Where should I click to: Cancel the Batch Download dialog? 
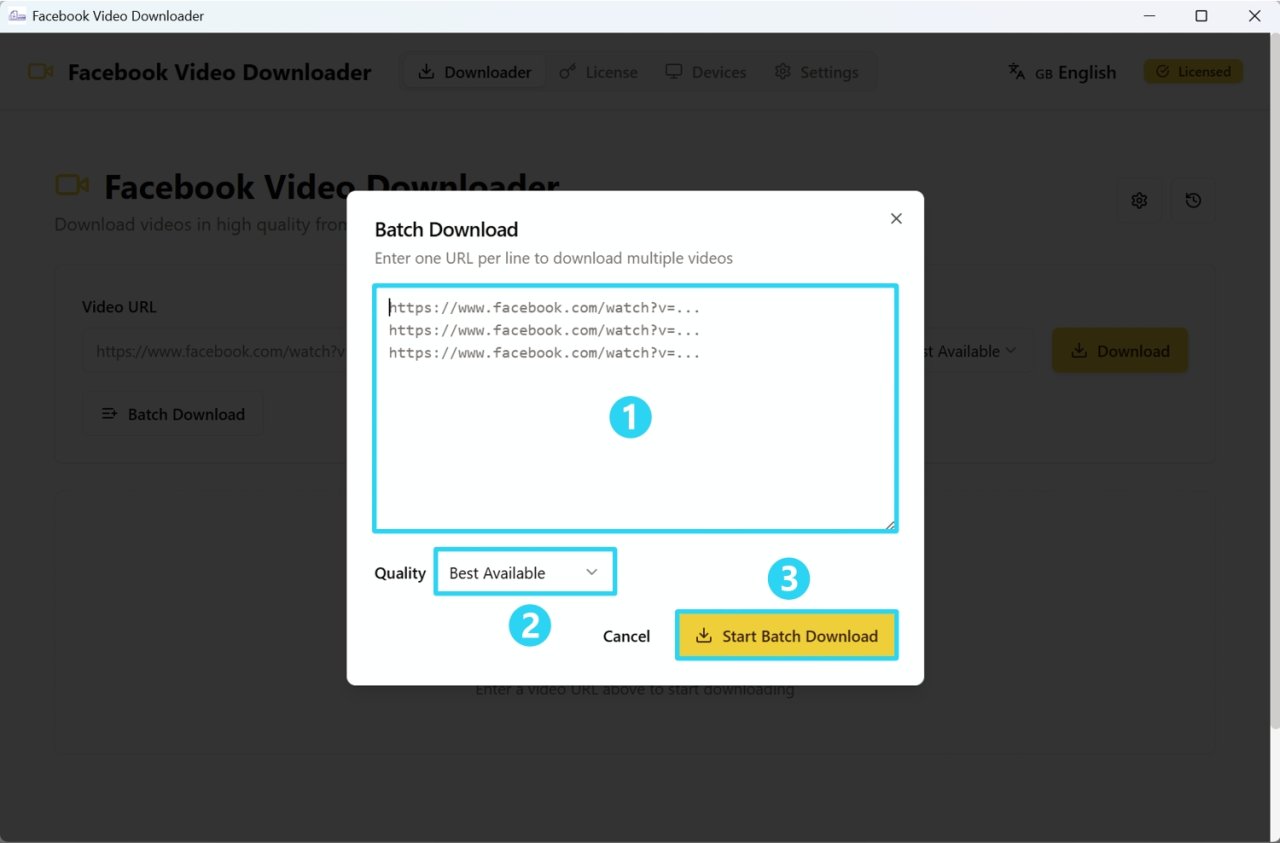[x=626, y=635]
